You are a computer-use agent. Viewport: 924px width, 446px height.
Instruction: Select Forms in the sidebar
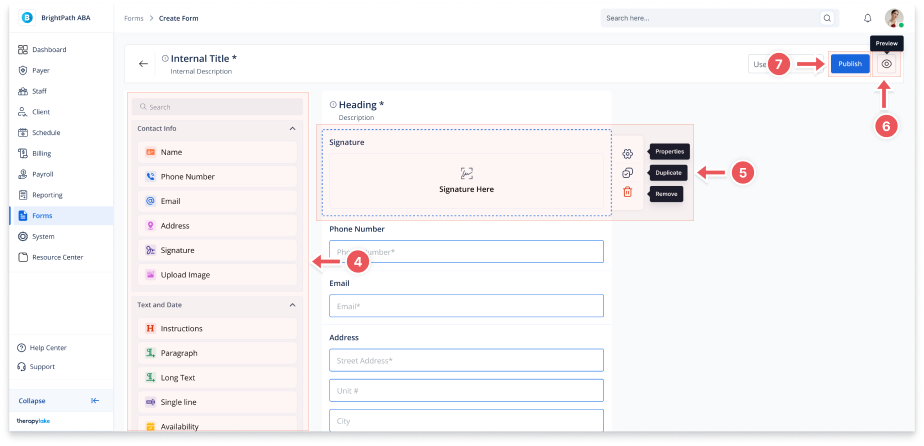point(61,216)
